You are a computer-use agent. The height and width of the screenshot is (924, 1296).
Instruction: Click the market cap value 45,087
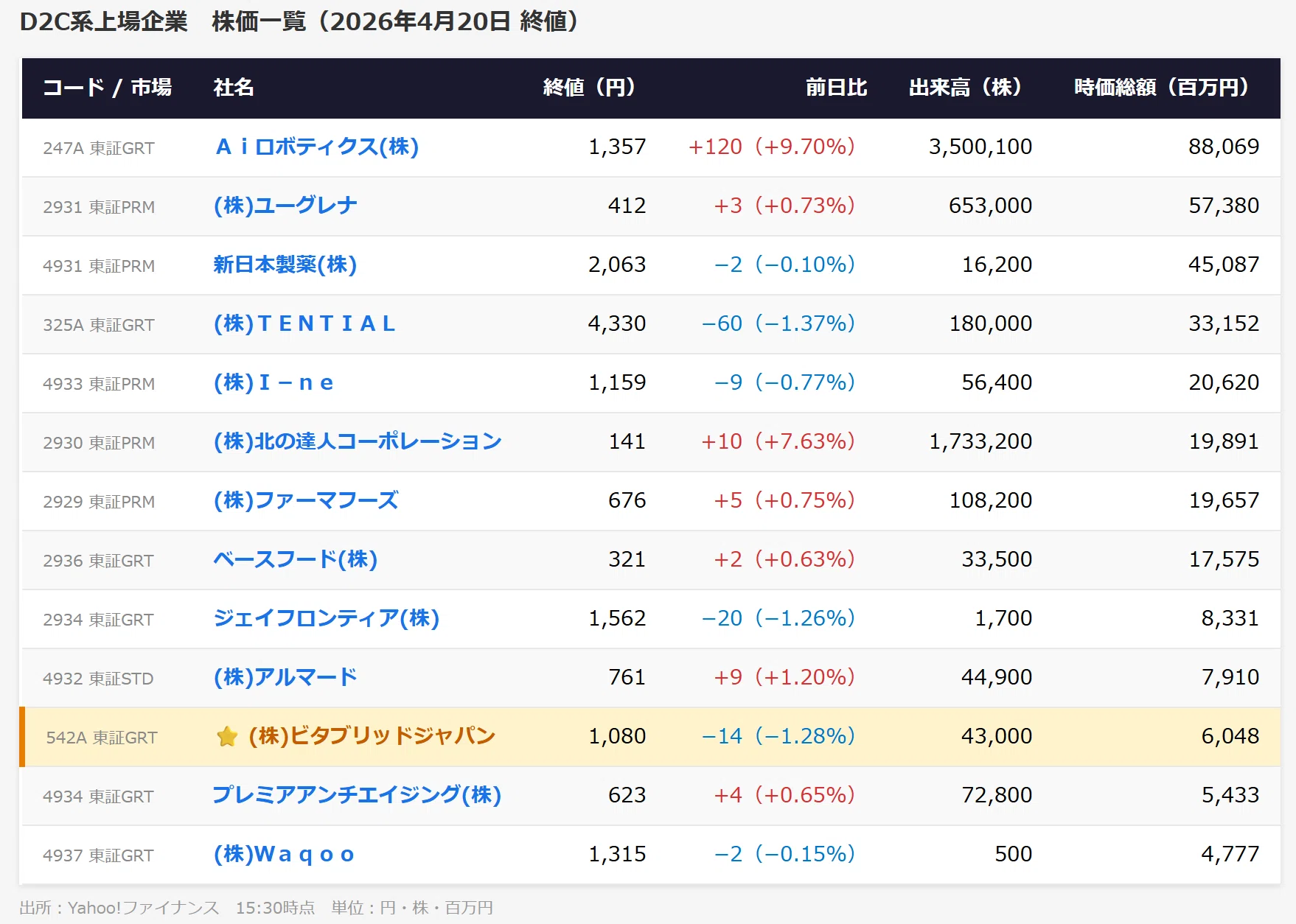tap(1224, 265)
